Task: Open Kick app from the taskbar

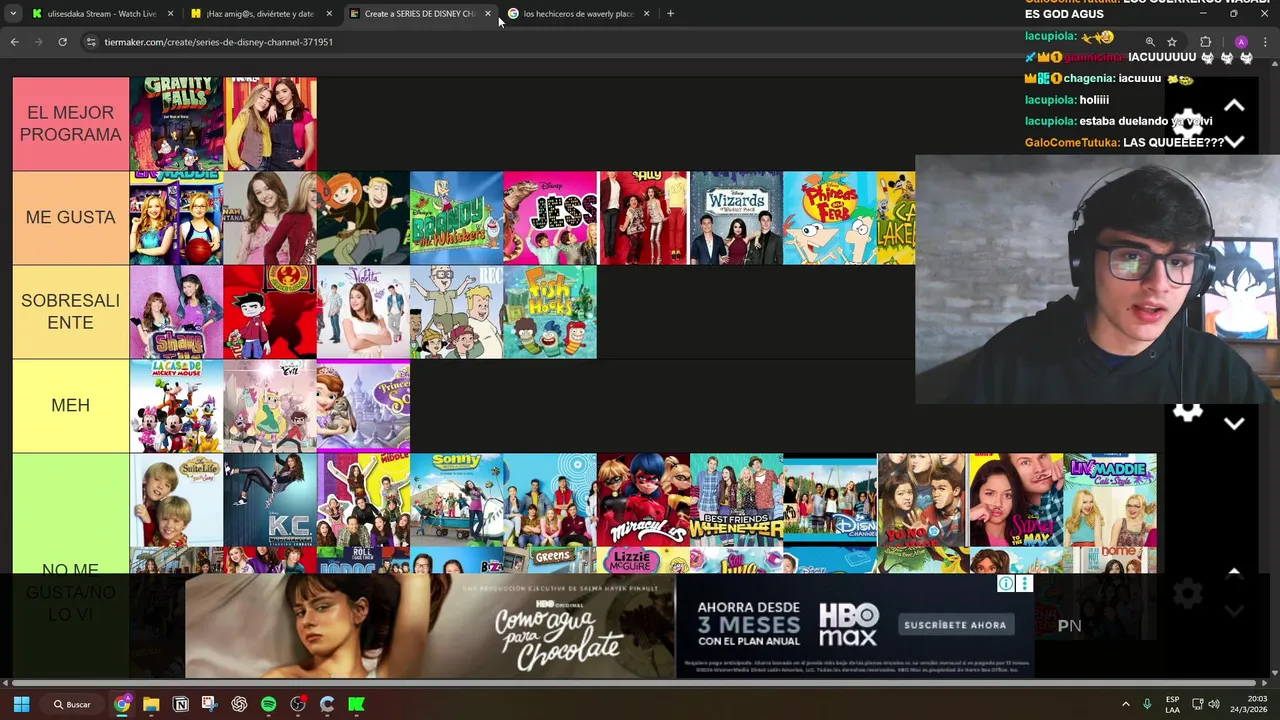Action: tap(356, 704)
